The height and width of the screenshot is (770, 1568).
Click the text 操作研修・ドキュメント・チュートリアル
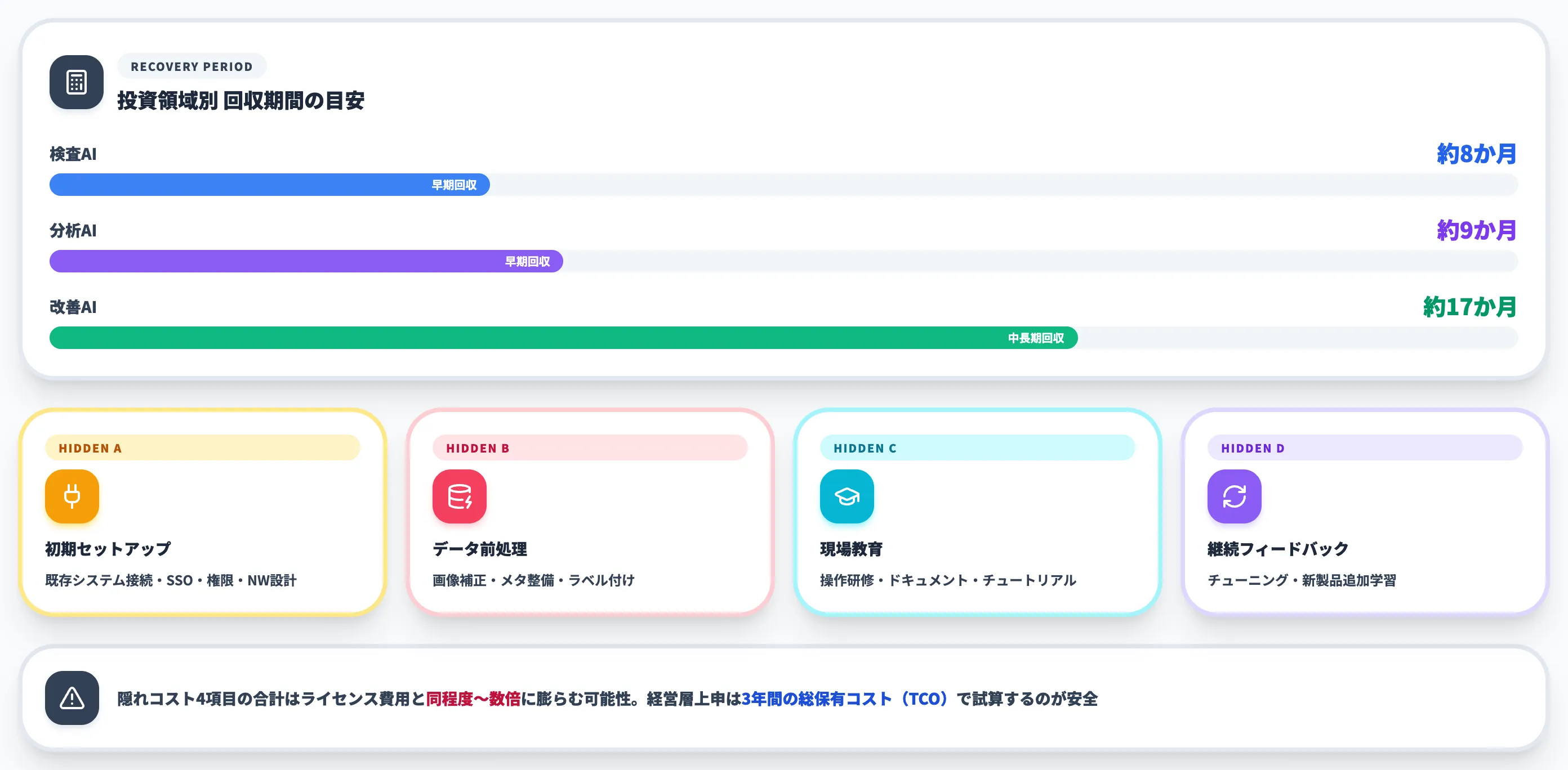(948, 580)
